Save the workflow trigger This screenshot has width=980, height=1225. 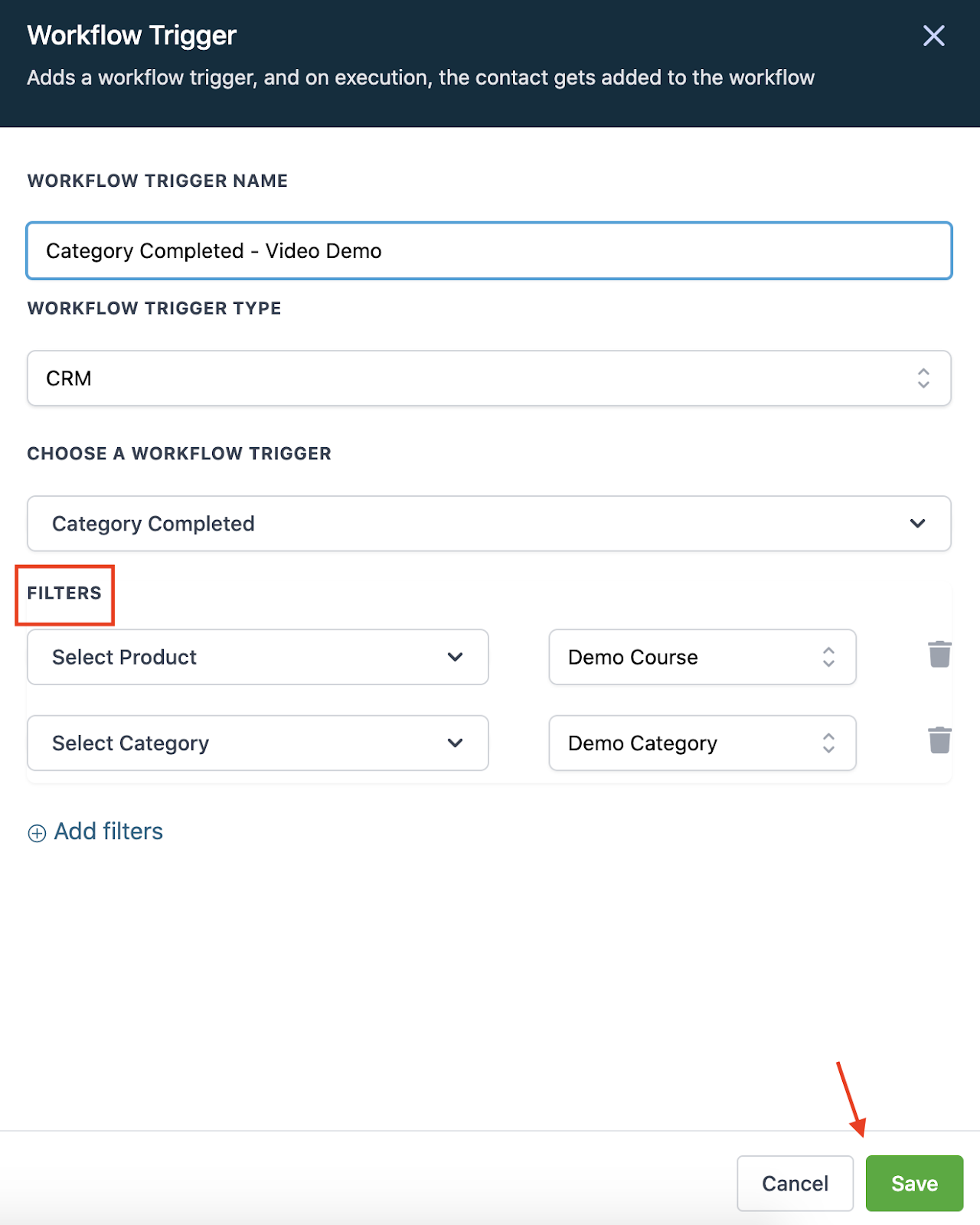(914, 1184)
